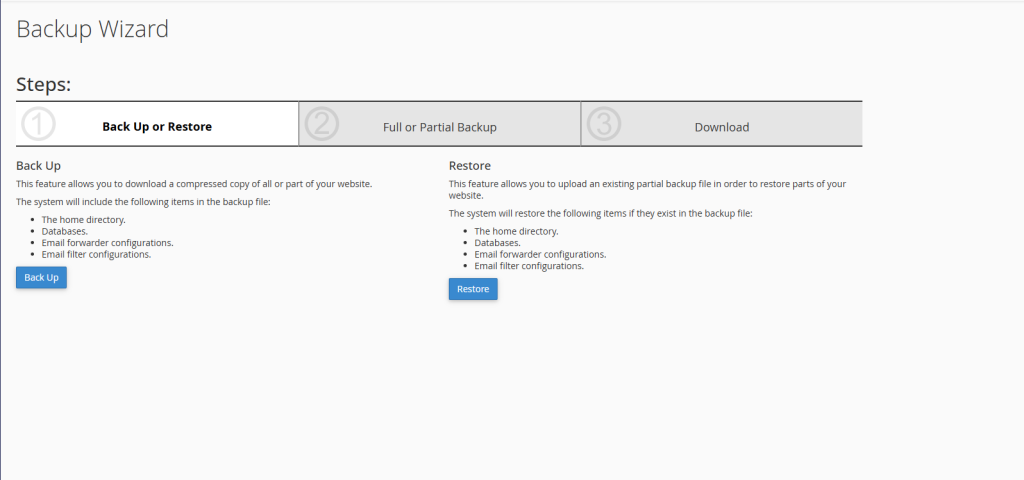Click the step 1 circle number icon

[38, 124]
